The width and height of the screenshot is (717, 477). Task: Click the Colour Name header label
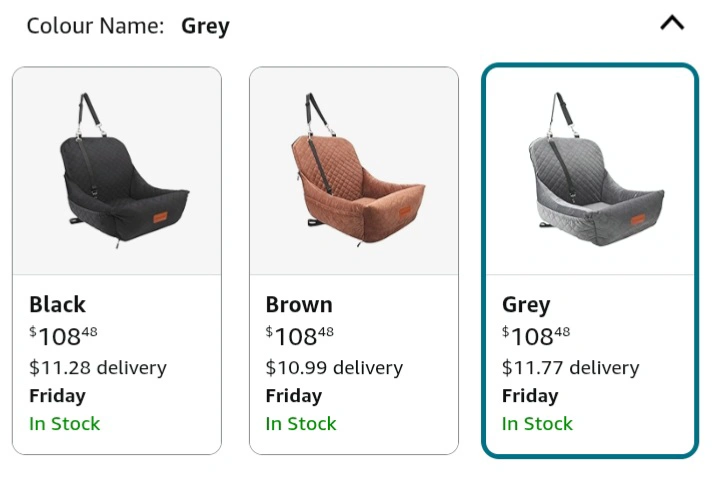click(95, 26)
